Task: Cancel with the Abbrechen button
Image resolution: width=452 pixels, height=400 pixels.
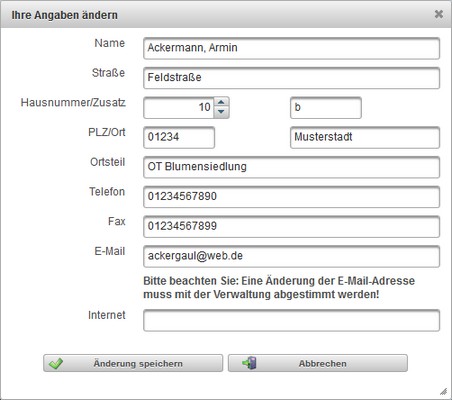Action: click(318, 363)
